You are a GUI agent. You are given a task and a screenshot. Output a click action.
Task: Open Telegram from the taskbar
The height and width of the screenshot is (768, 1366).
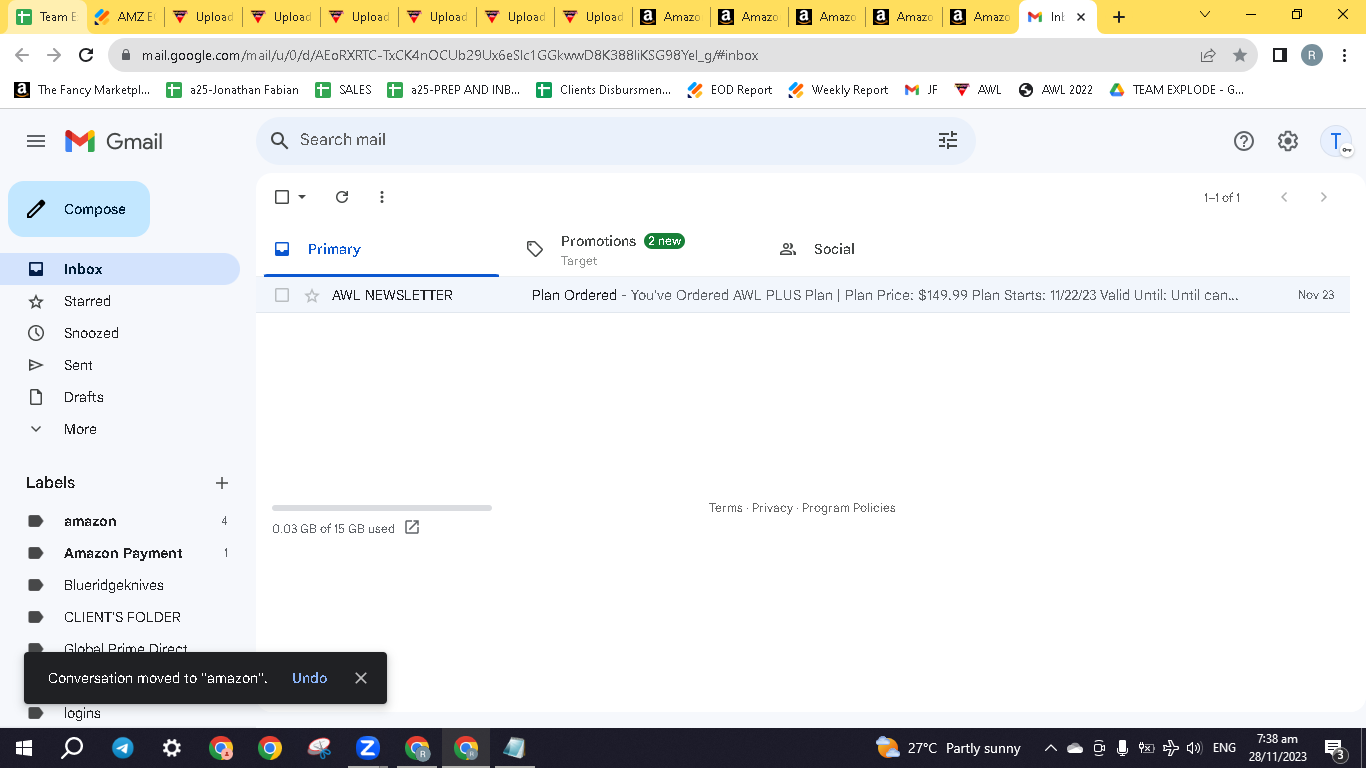(x=123, y=748)
